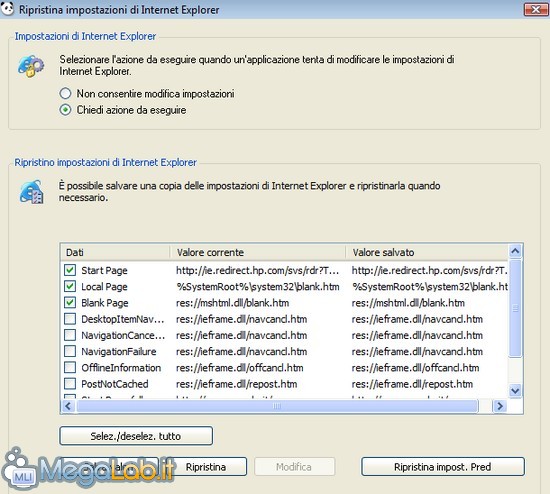
Task: Click the 'Ripristina impost. Pred' button
Action: (x=443, y=467)
